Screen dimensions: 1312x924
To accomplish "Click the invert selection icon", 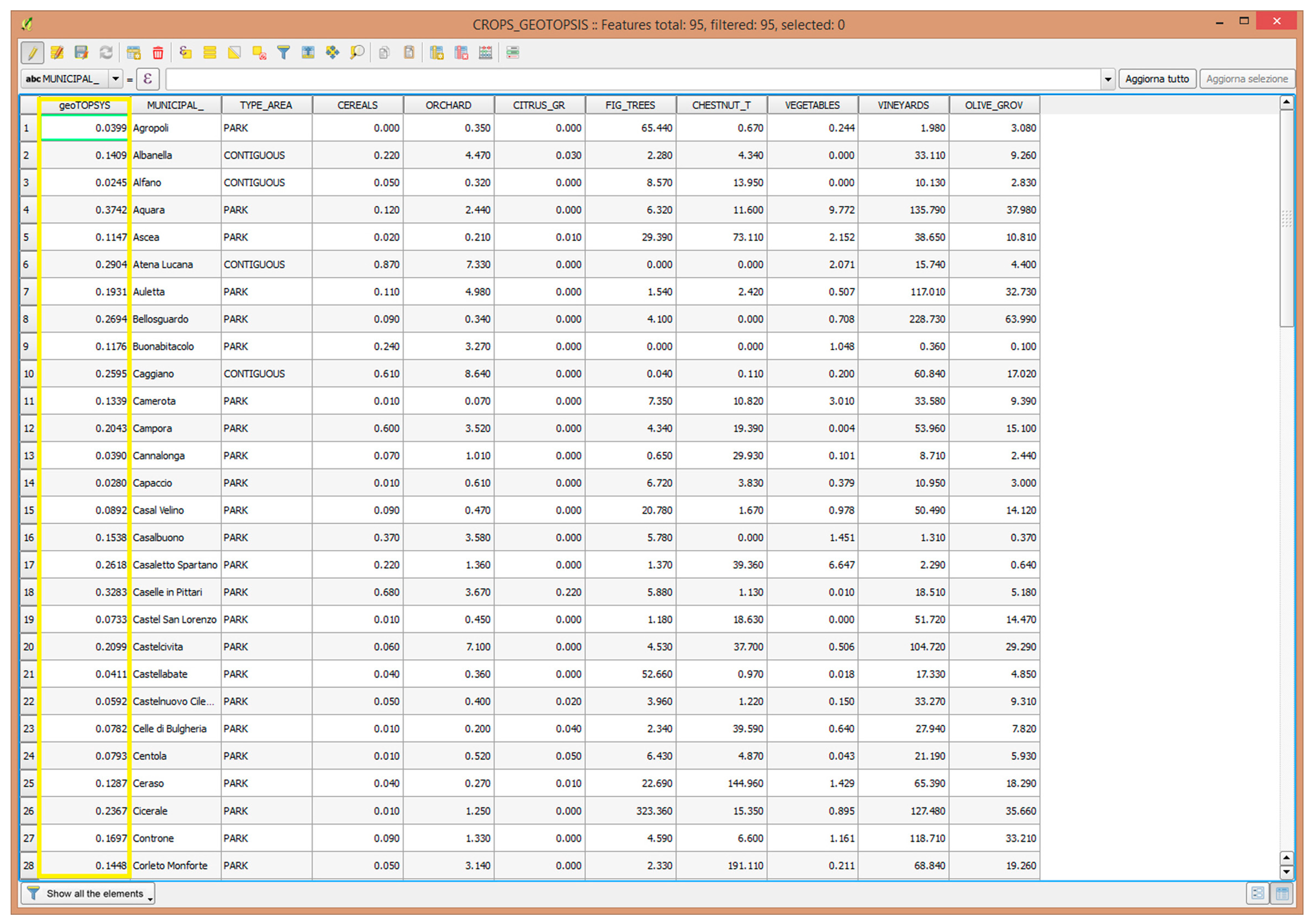I will coord(234,53).
